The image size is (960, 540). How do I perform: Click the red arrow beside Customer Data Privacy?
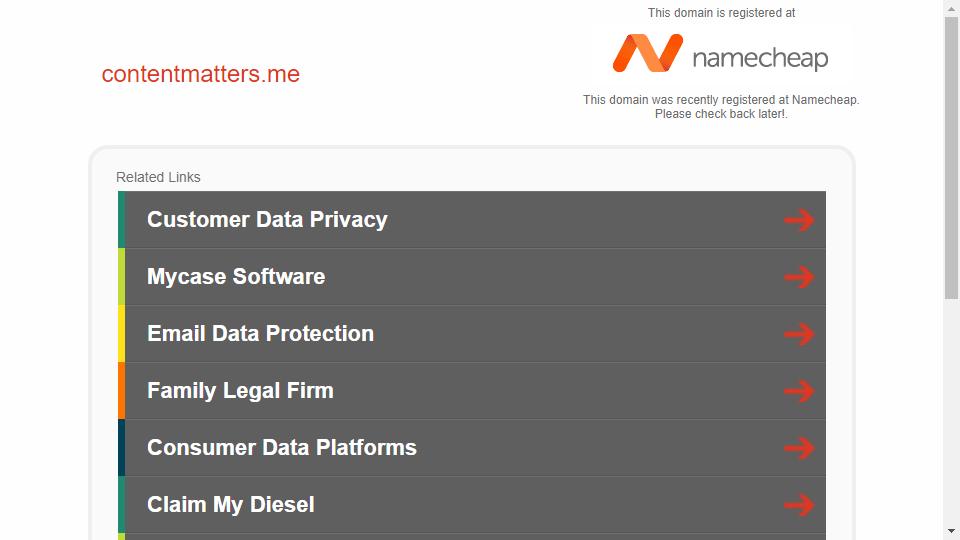[x=799, y=220]
